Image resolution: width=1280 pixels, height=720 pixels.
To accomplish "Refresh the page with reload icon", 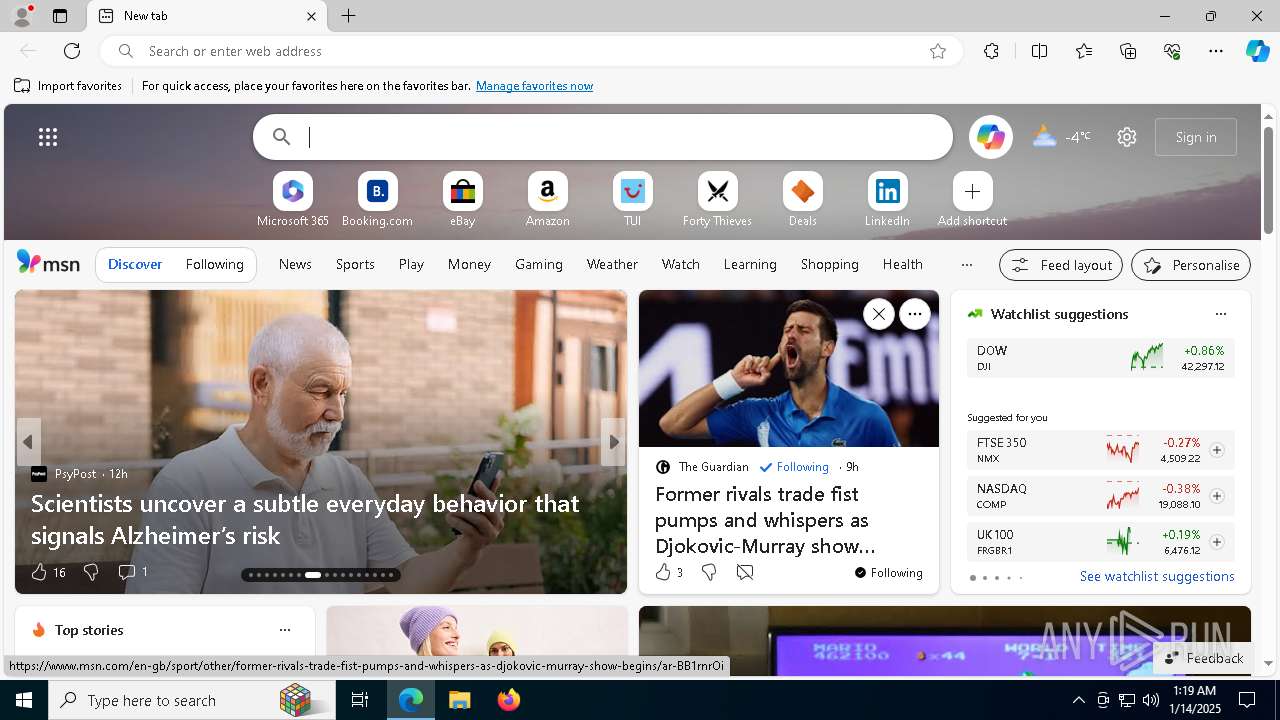I will point(72,51).
